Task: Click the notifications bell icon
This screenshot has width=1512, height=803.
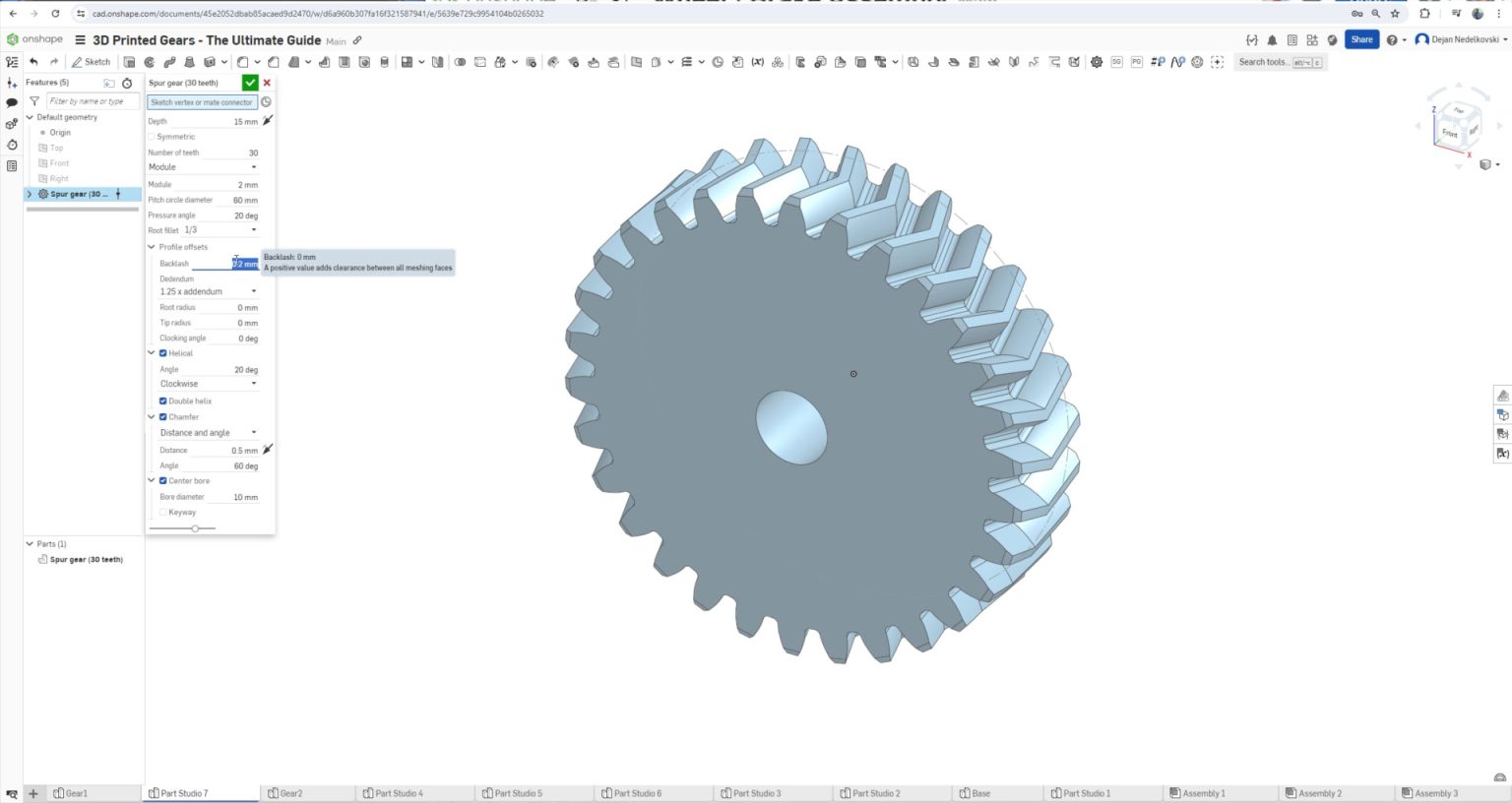Action: [1271, 39]
